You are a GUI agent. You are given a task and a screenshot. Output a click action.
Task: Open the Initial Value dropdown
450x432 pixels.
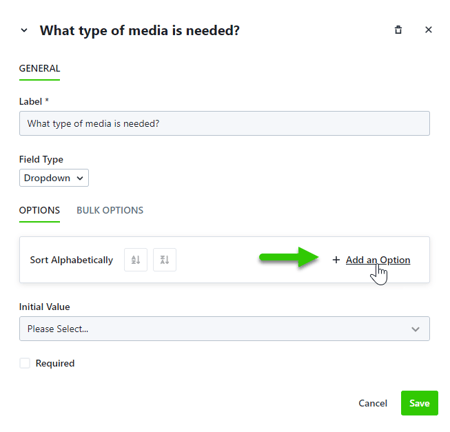(224, 329)
